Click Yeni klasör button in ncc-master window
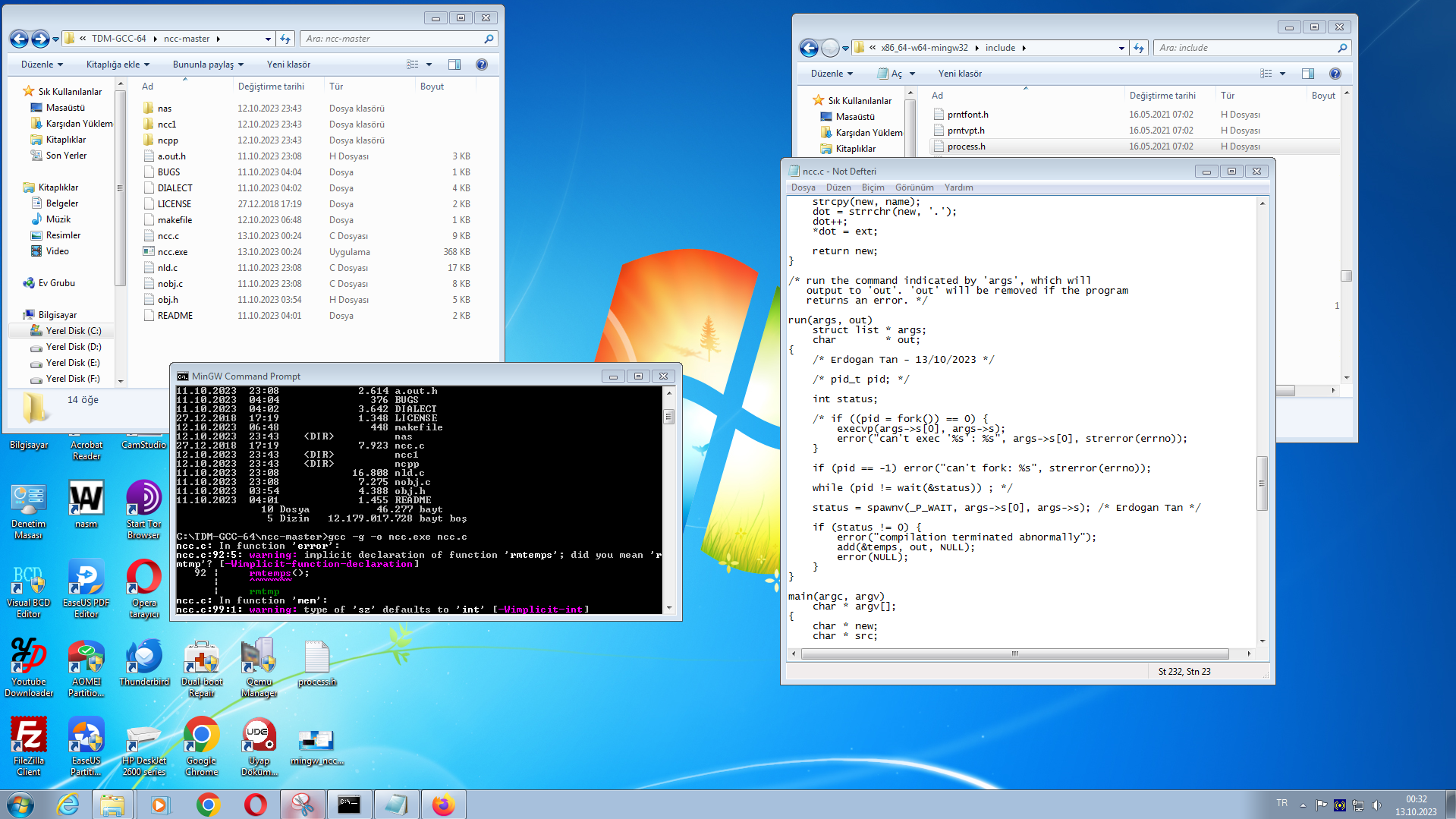1456x819 pixels. (x=288, y=65)
